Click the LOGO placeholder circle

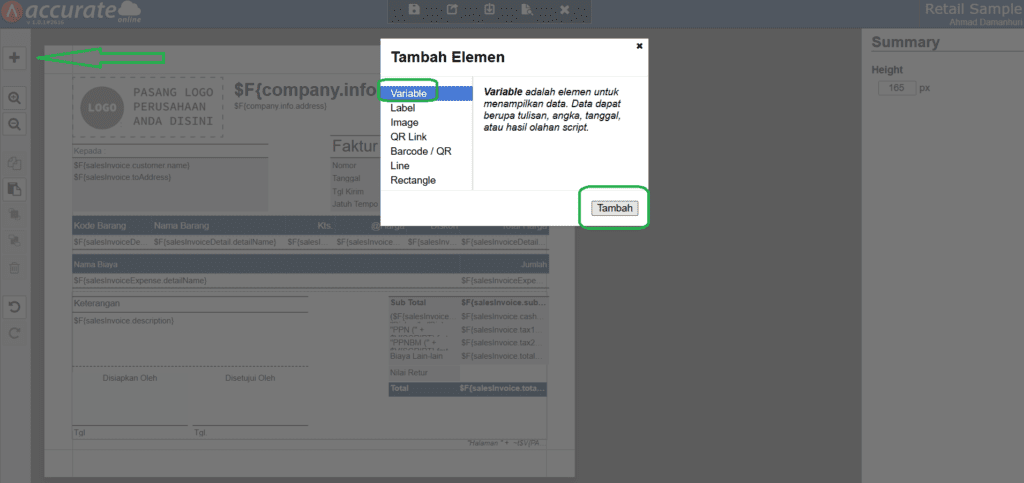pos(102,107)
